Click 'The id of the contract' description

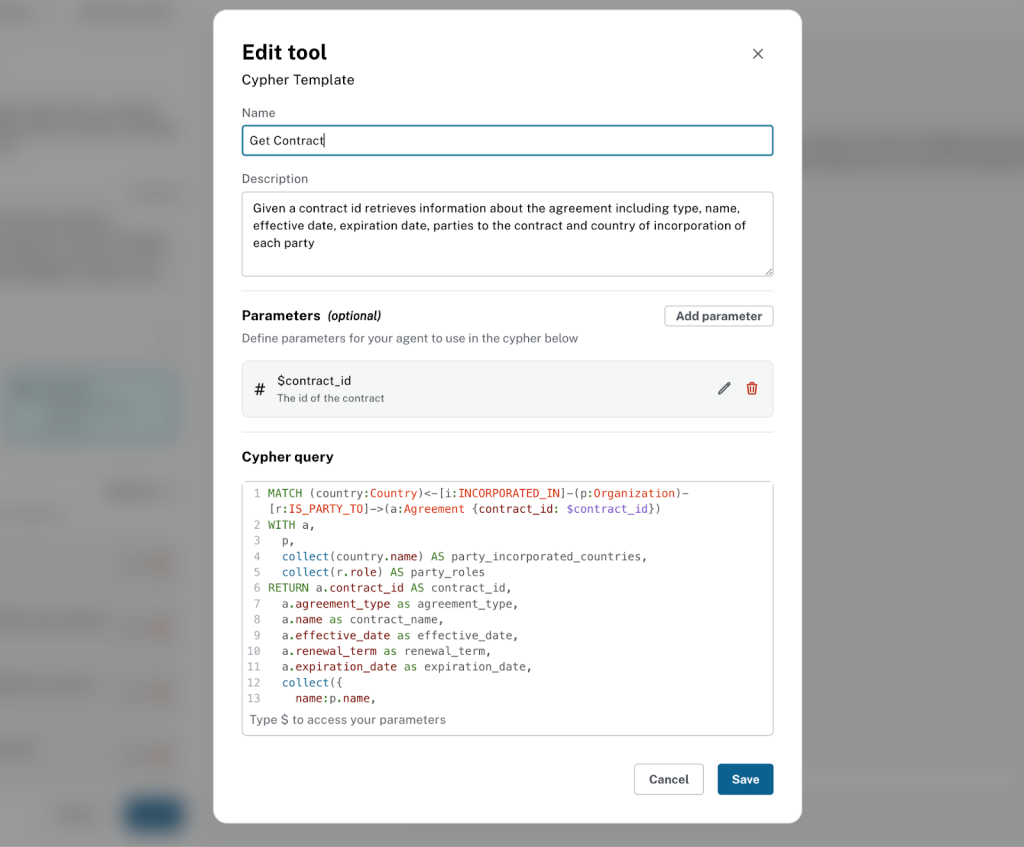(x=331, y=398)
